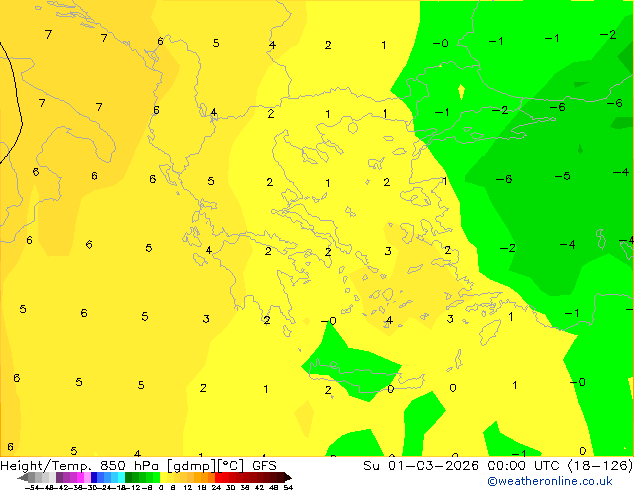Click the darkest green legend swatch above -12

(128, 477)
